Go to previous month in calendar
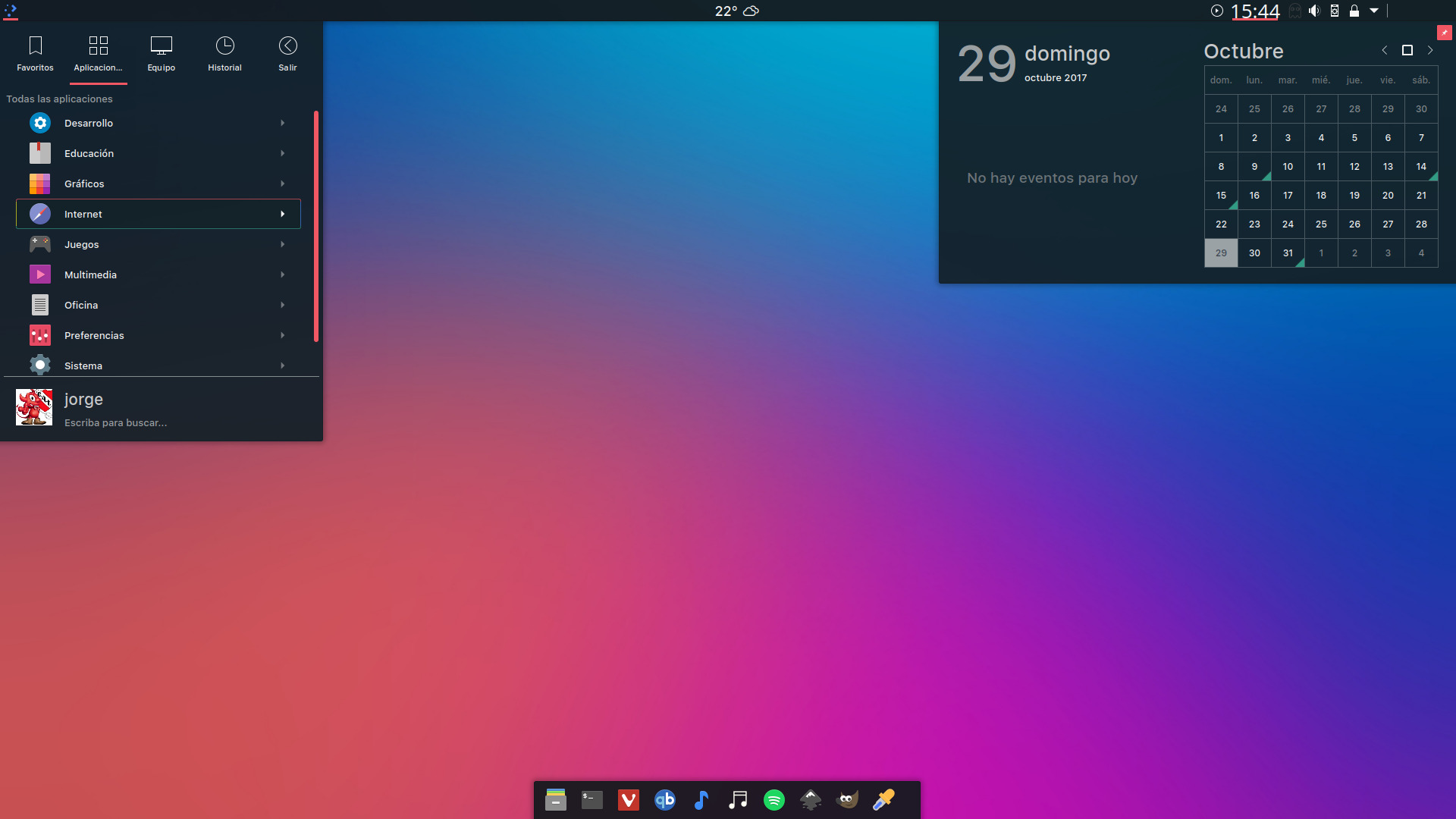Viewport: 1456px width, 819px height. coord(1385,50)
